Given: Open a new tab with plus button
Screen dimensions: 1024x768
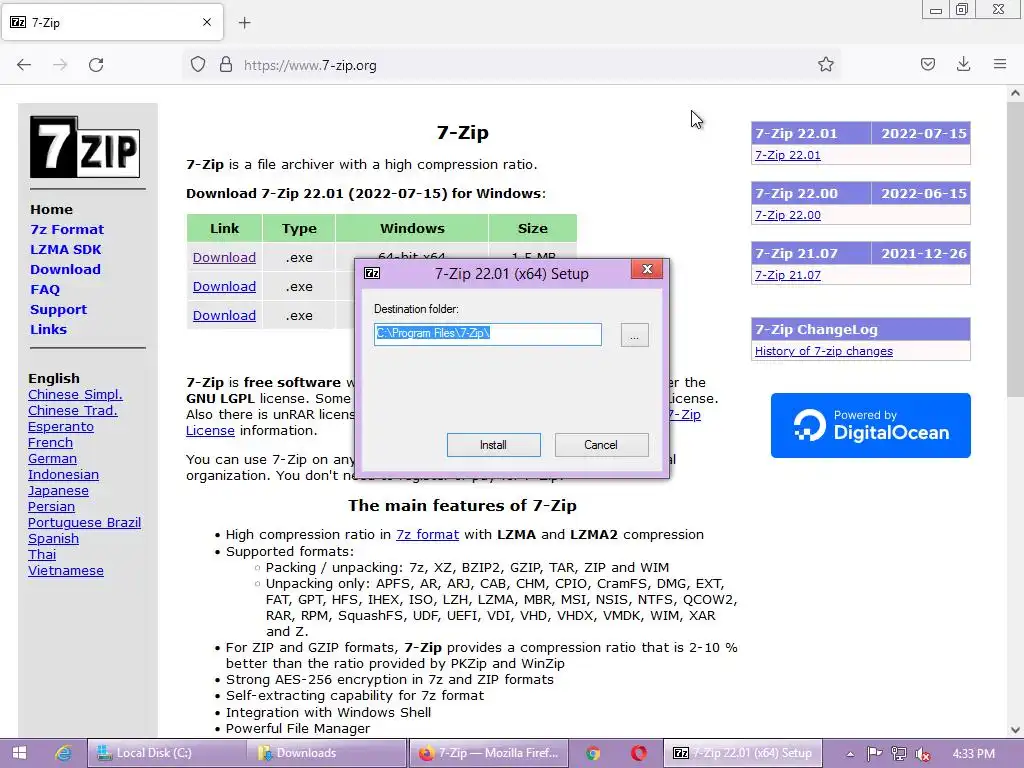Looking at the screenshot, I should [244, 23].
